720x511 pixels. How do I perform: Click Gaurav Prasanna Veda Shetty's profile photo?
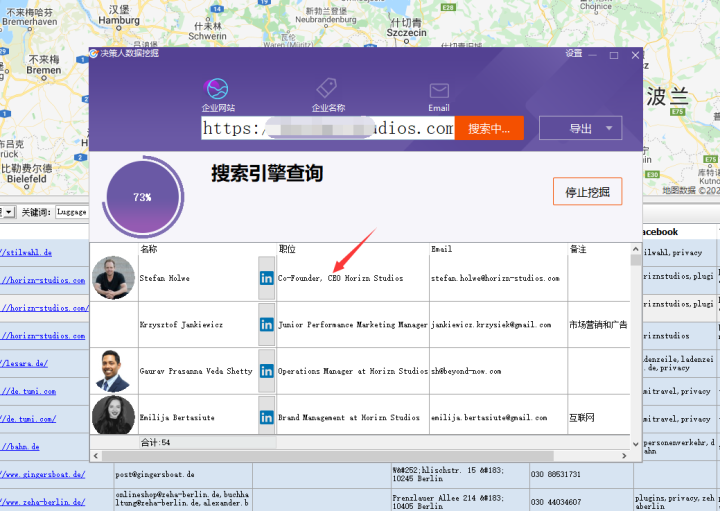point(113,371)
